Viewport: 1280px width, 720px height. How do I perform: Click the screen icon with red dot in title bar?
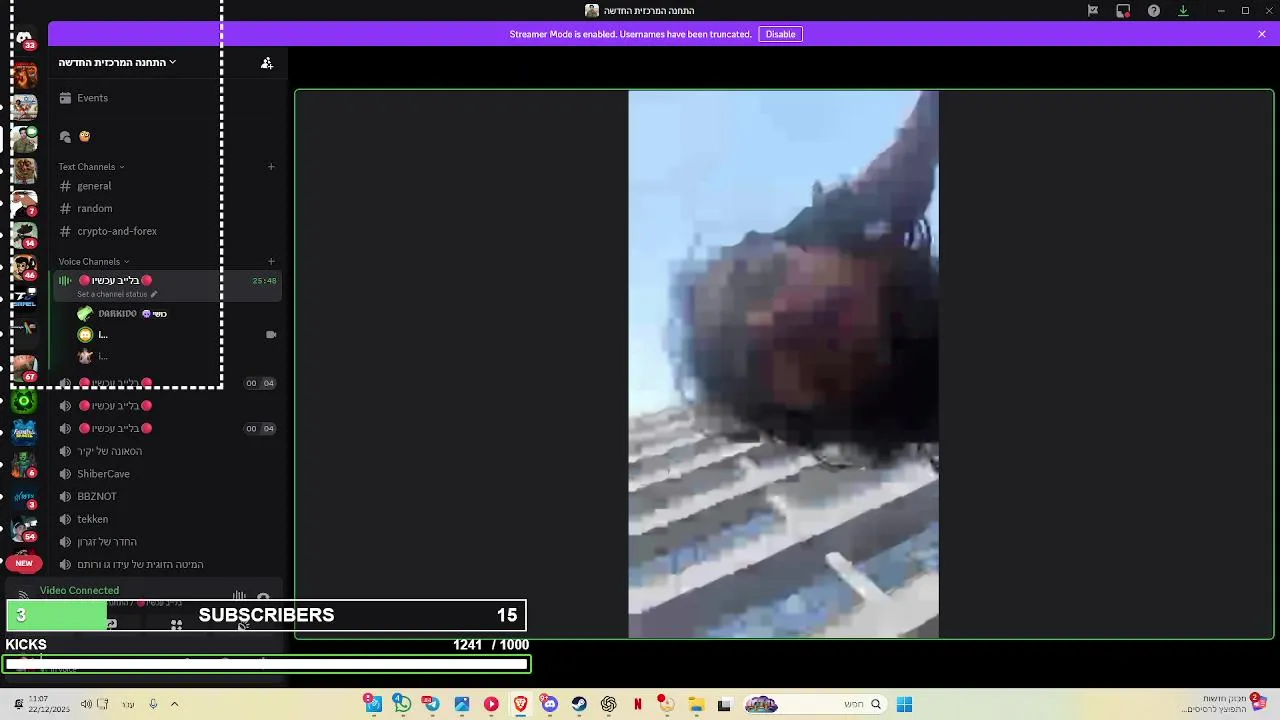[1123, 10]
